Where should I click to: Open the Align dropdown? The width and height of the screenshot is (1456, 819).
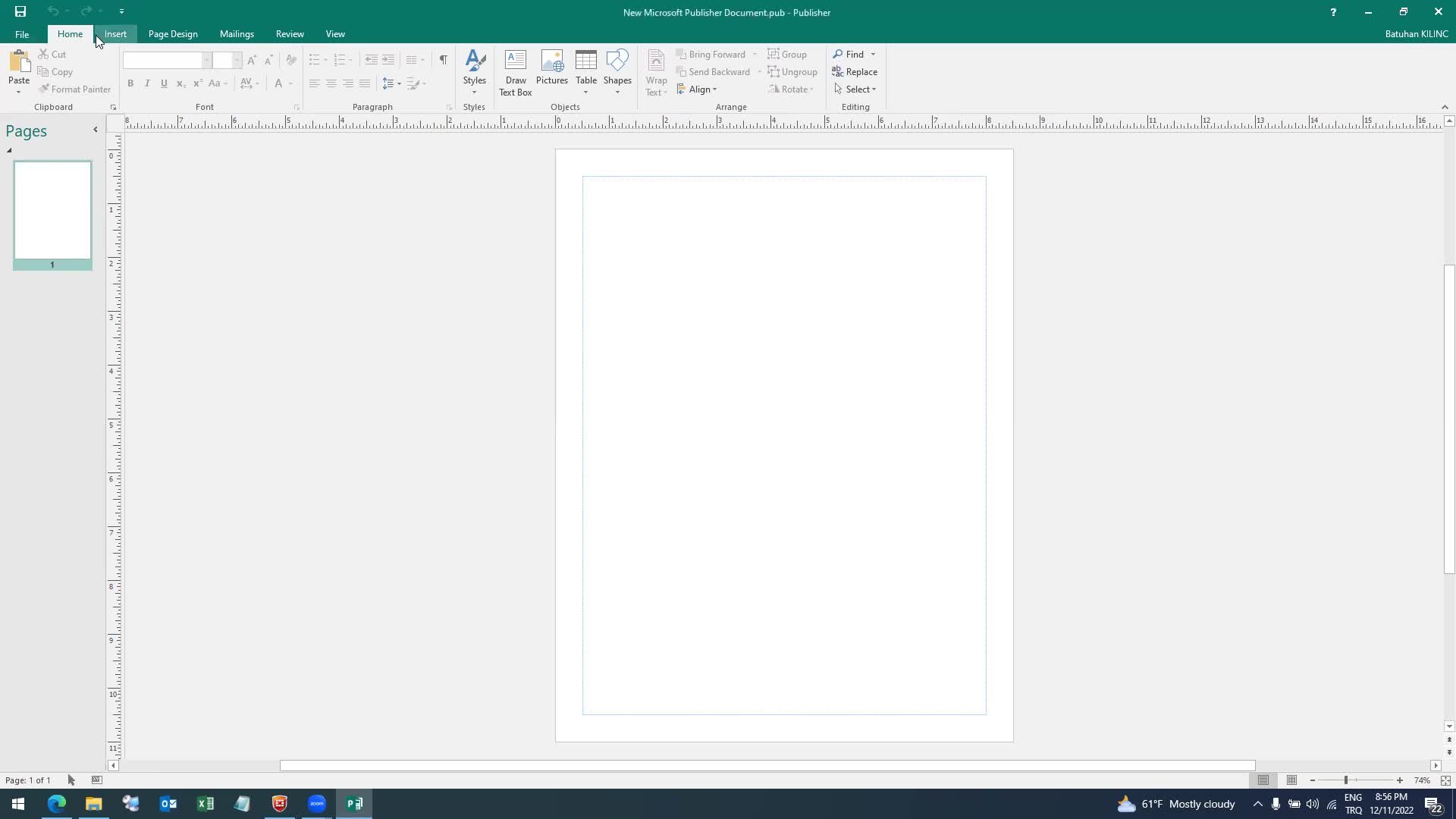tap(697, 89)
